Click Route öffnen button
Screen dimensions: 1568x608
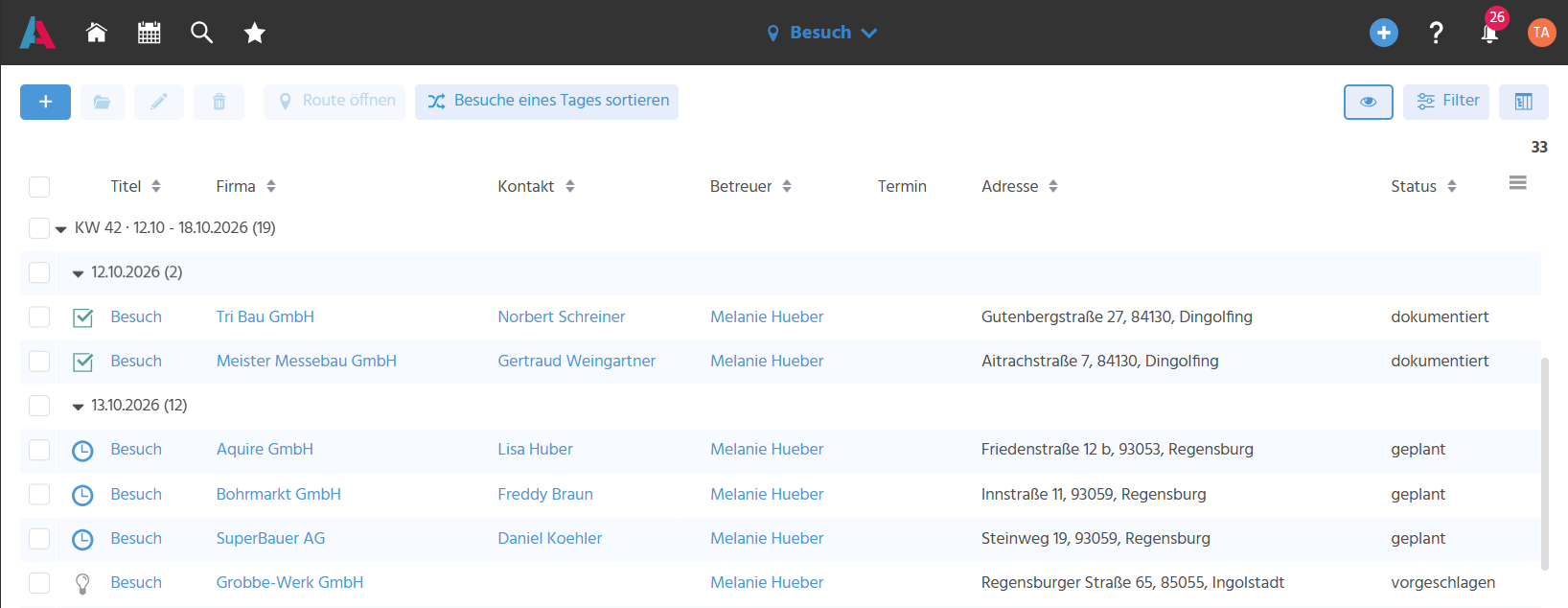(x=334, y=102)
